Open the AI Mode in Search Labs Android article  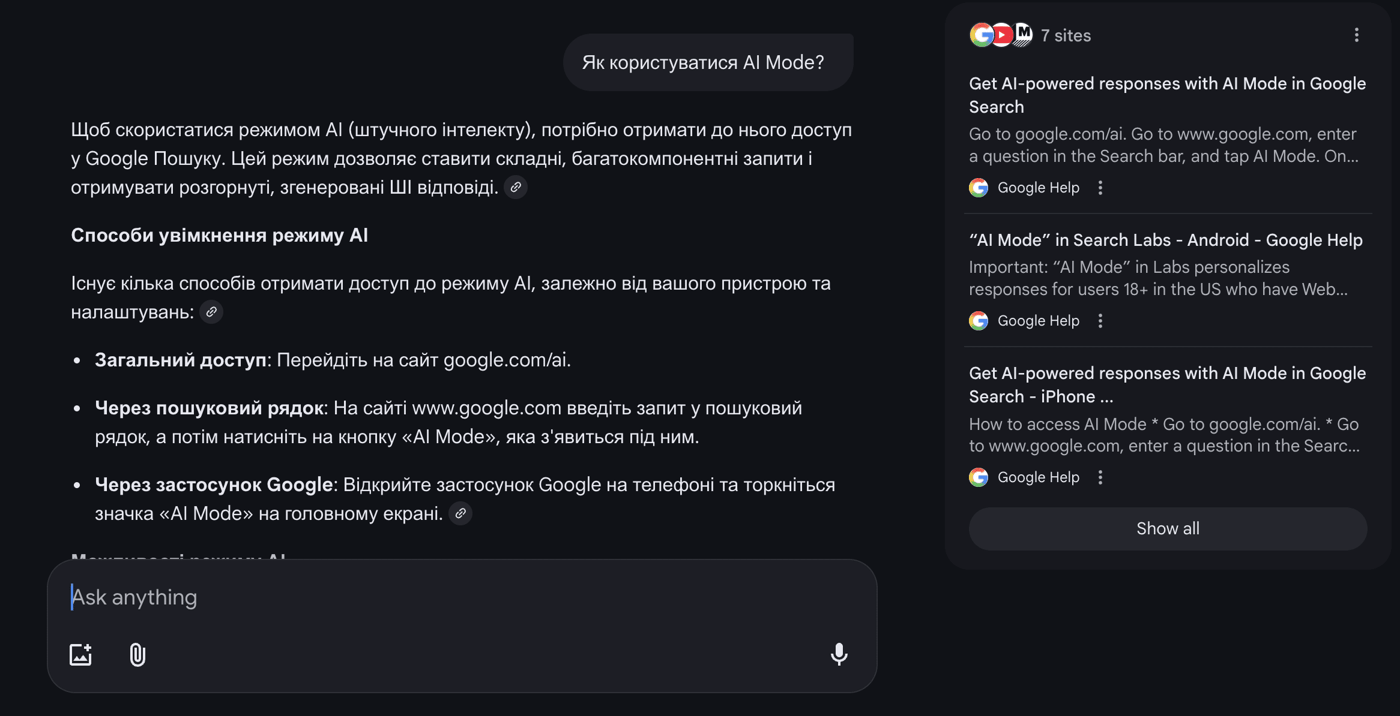coord(1166,240)
